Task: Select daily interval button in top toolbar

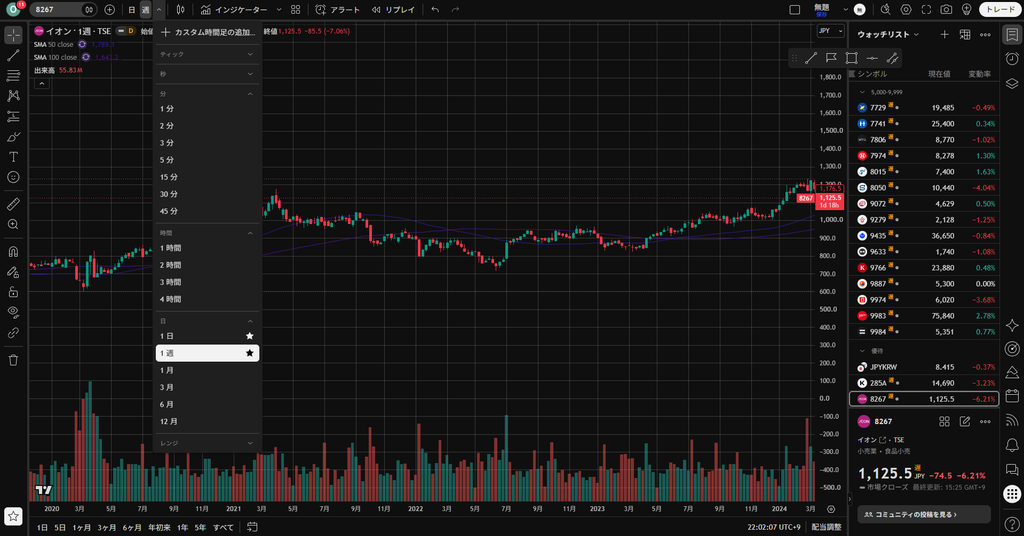Action: (131, 10)
